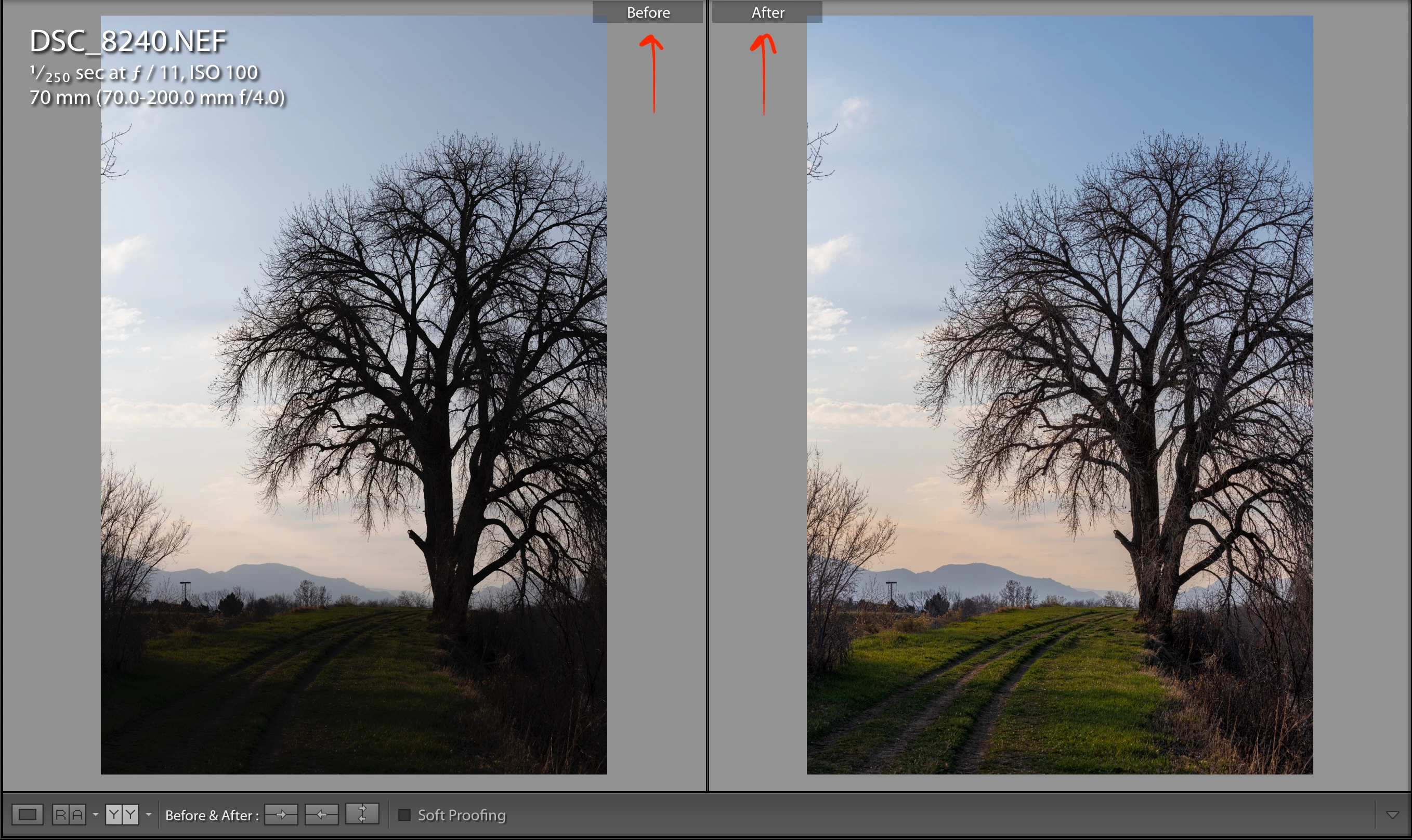Click the DSC_8240.NEF filename overlay
The height and width of the screenshot is (840, 1412).
coord(128,41)
